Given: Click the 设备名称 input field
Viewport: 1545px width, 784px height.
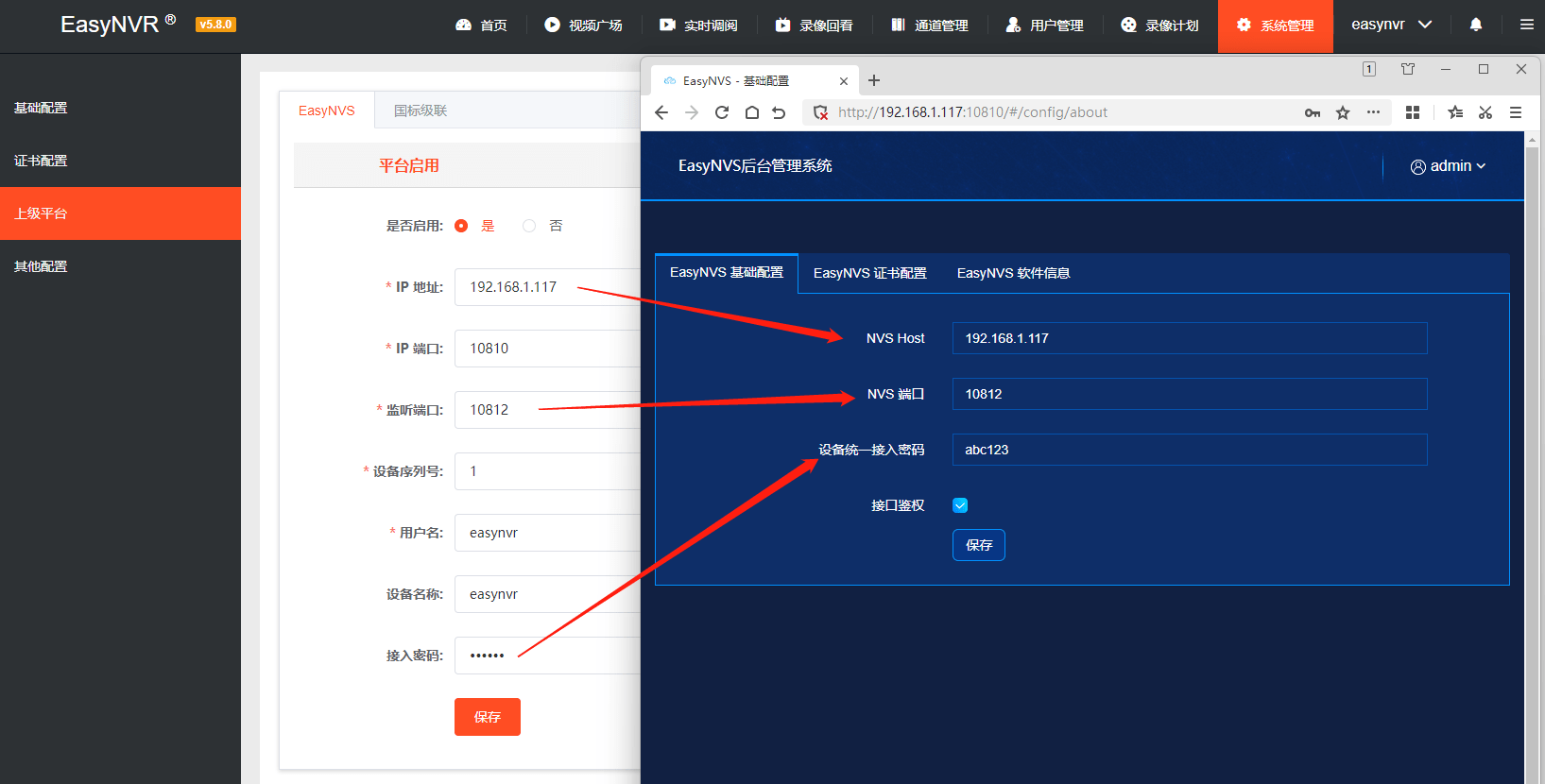Looking at the screenshot, I should click(547, 594).
